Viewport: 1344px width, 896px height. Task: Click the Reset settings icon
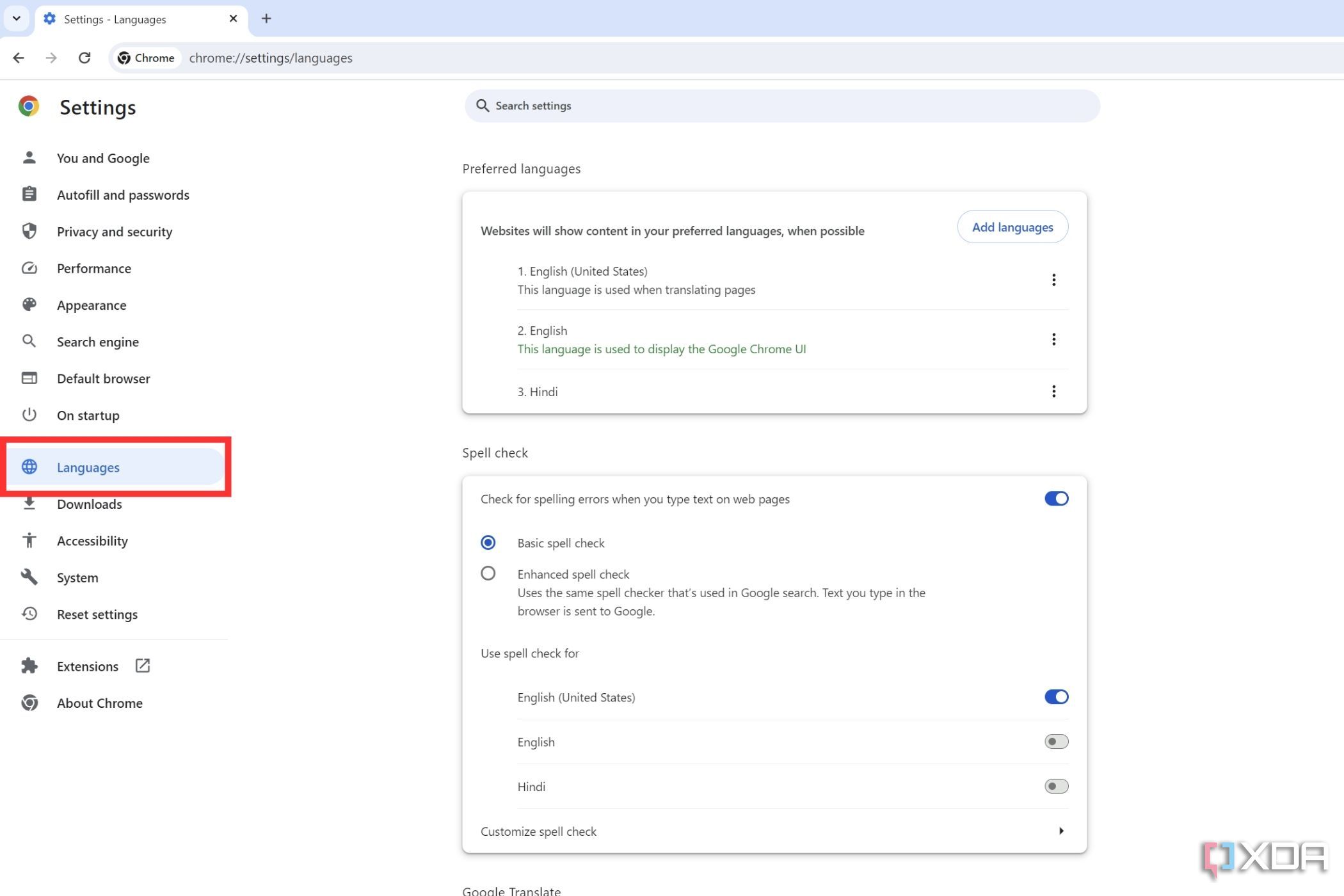click(x=29, y=613)
